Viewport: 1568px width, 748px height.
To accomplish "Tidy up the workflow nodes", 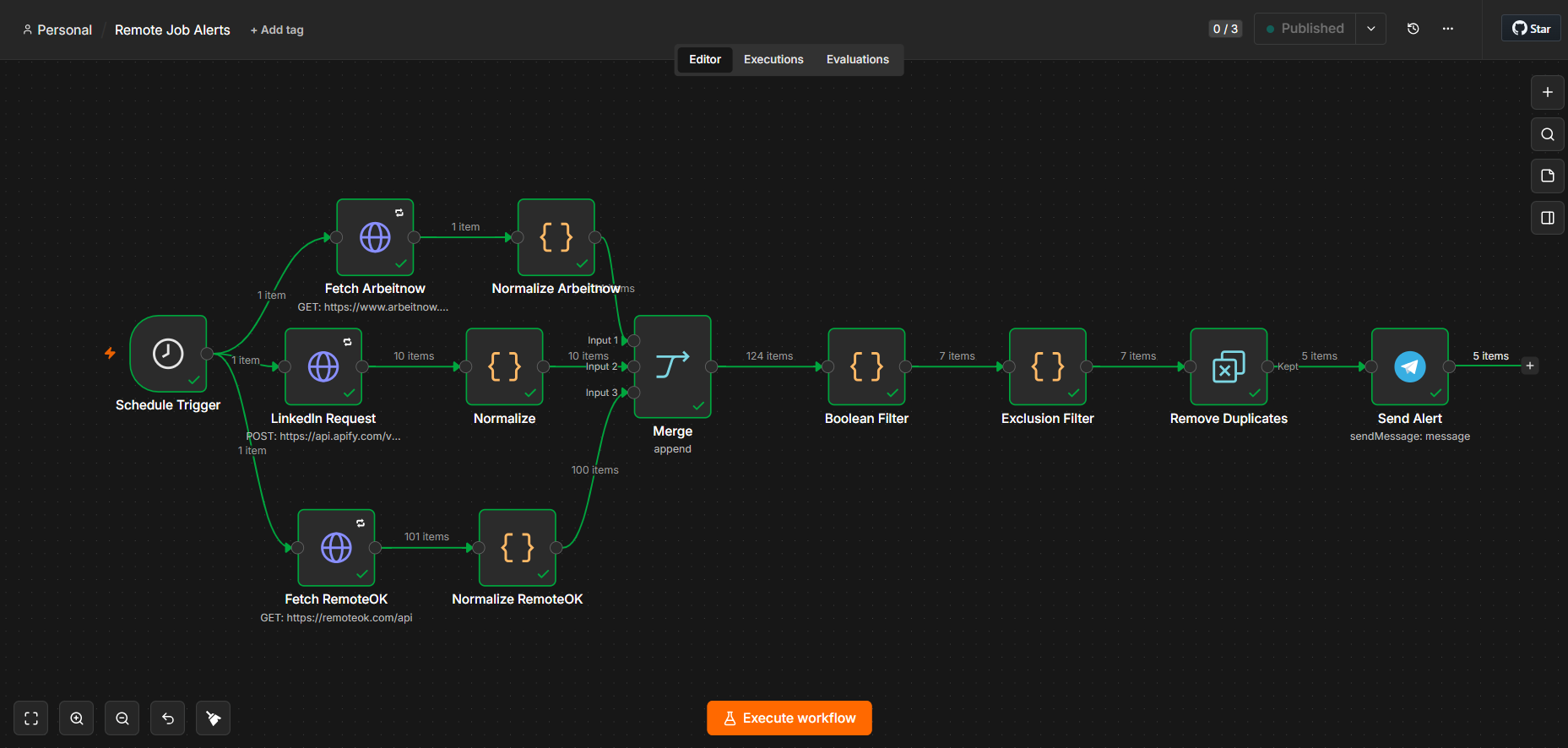I will coord(214,718).
